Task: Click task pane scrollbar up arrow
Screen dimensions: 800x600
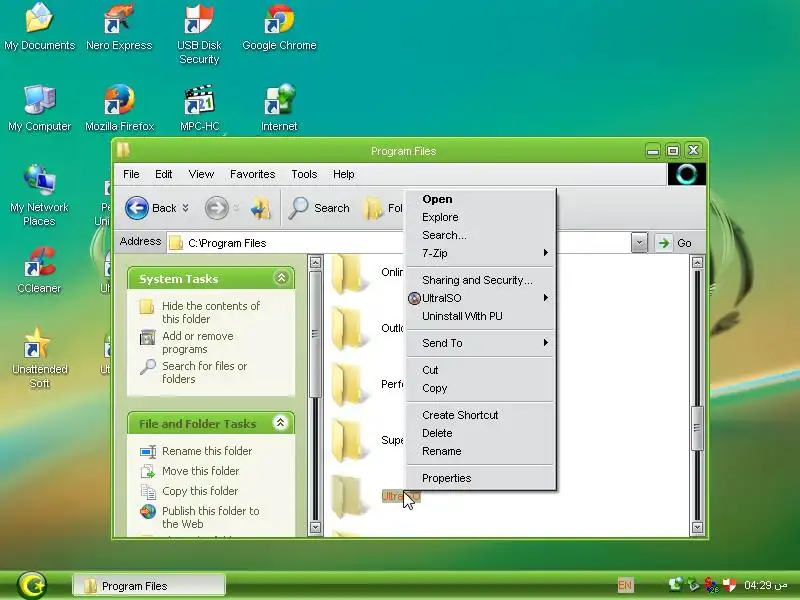Action: click(x=315, y=262)
